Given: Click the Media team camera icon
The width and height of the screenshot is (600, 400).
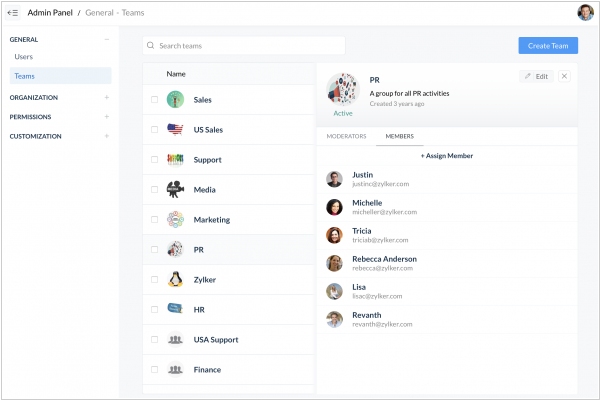Looking at the screenshot, I should point(175,190).
